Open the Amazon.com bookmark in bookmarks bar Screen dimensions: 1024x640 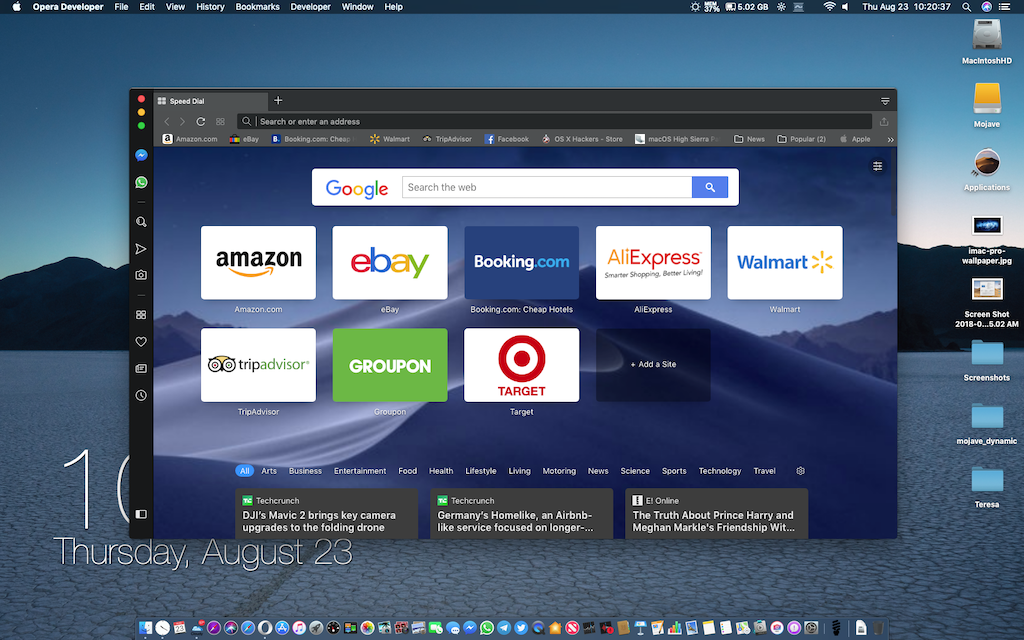(x=190, y=139)
